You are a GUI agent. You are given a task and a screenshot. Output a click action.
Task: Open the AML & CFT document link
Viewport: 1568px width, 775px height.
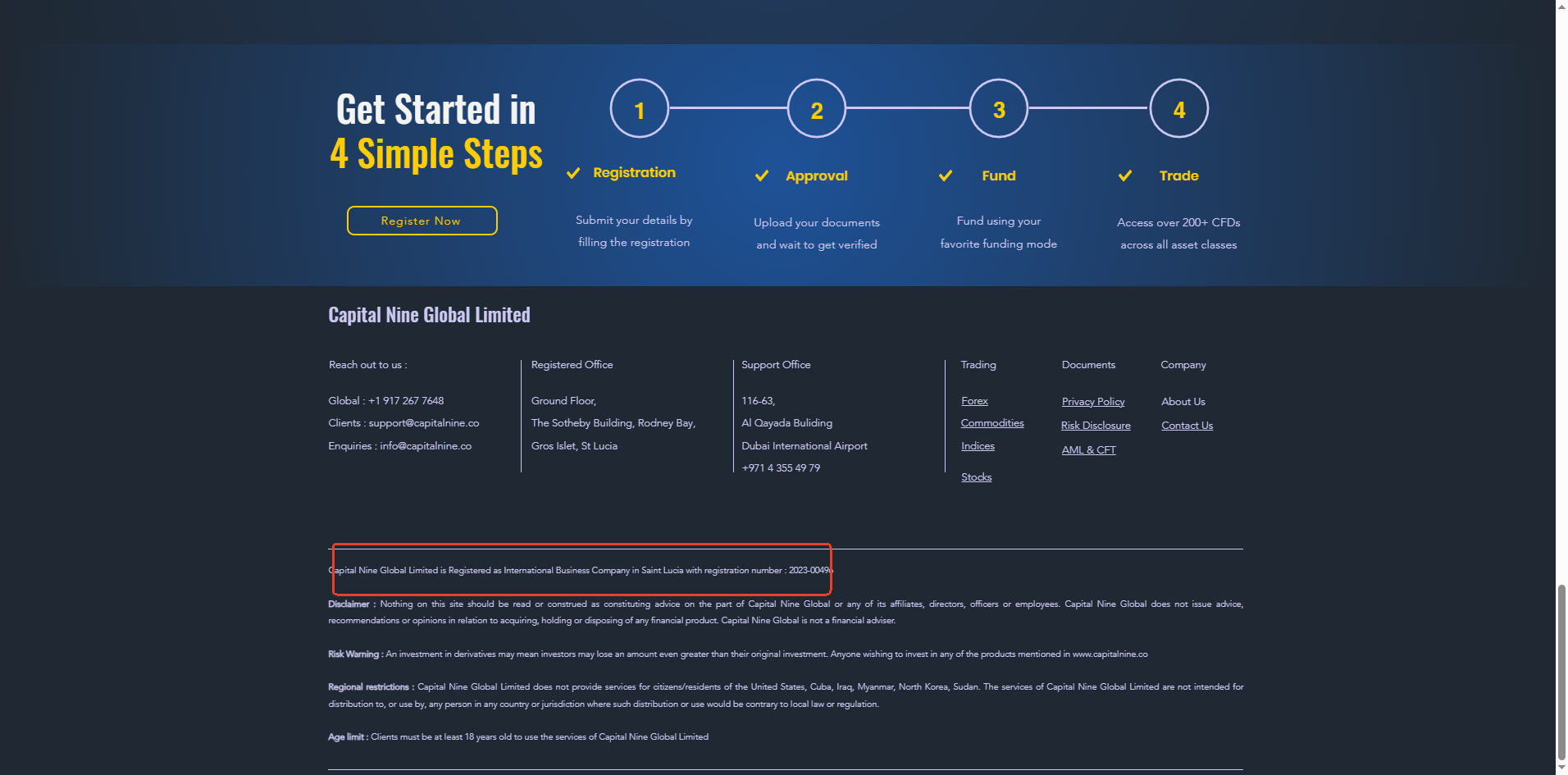1089,450
